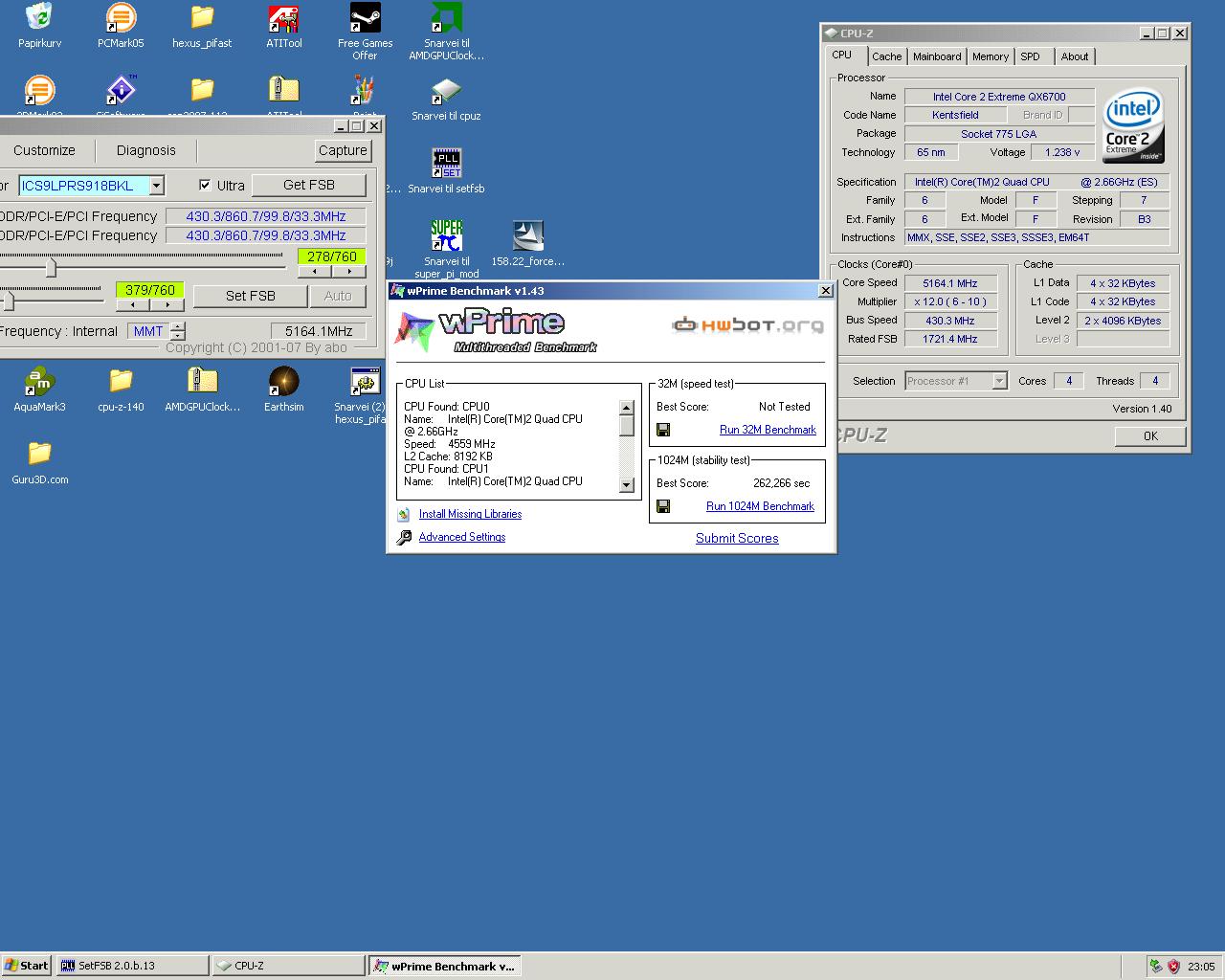
Task: Click the Submit Scores link
Action: click(737, 538)
